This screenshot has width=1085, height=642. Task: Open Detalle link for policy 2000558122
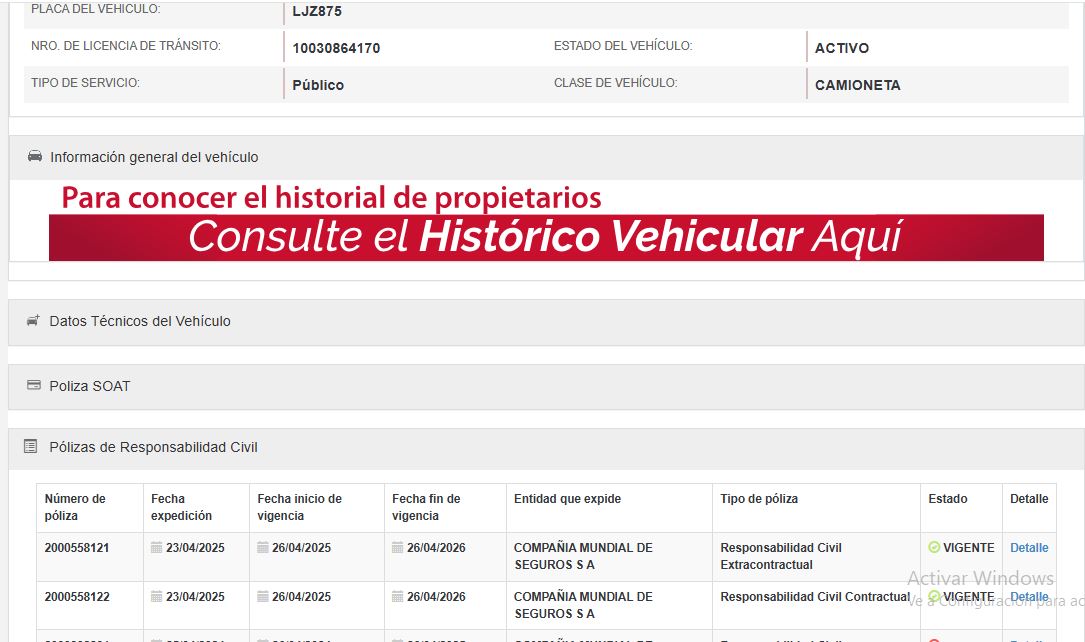(x=1029, y=597)
